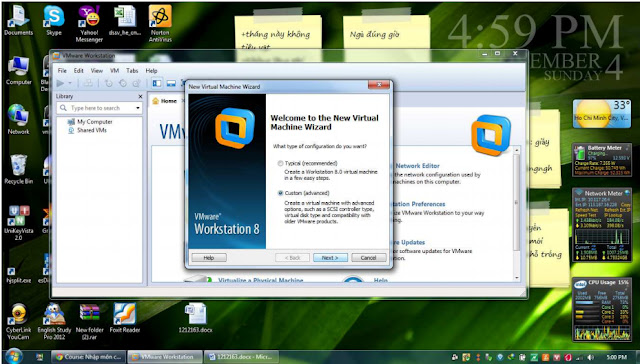Viewport: 640px width, 364px height.
Task: Click the VMware Workstation taskbar button
Action: (x=165, y=357)
